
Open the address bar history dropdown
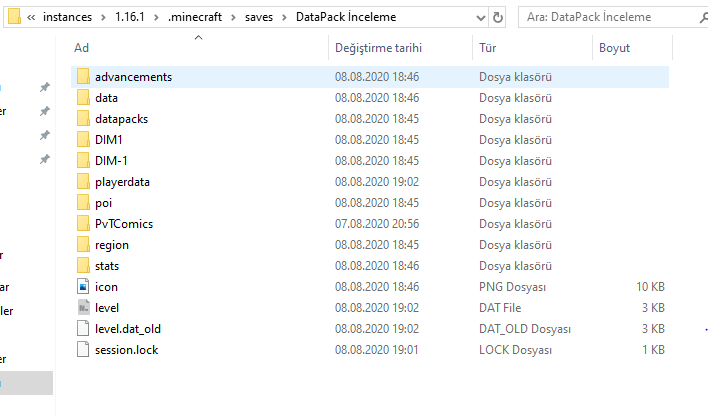(480, 18)
